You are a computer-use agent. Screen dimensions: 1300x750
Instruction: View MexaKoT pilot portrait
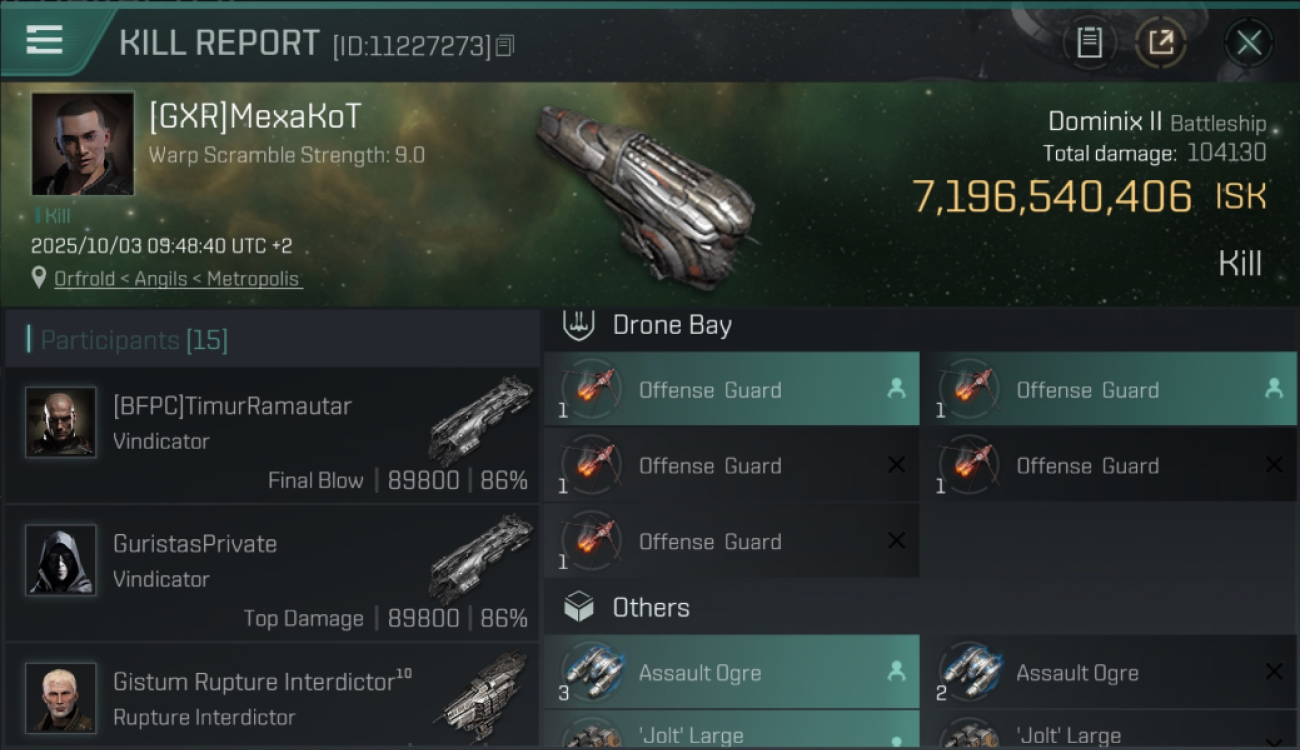tap(82, 143)
